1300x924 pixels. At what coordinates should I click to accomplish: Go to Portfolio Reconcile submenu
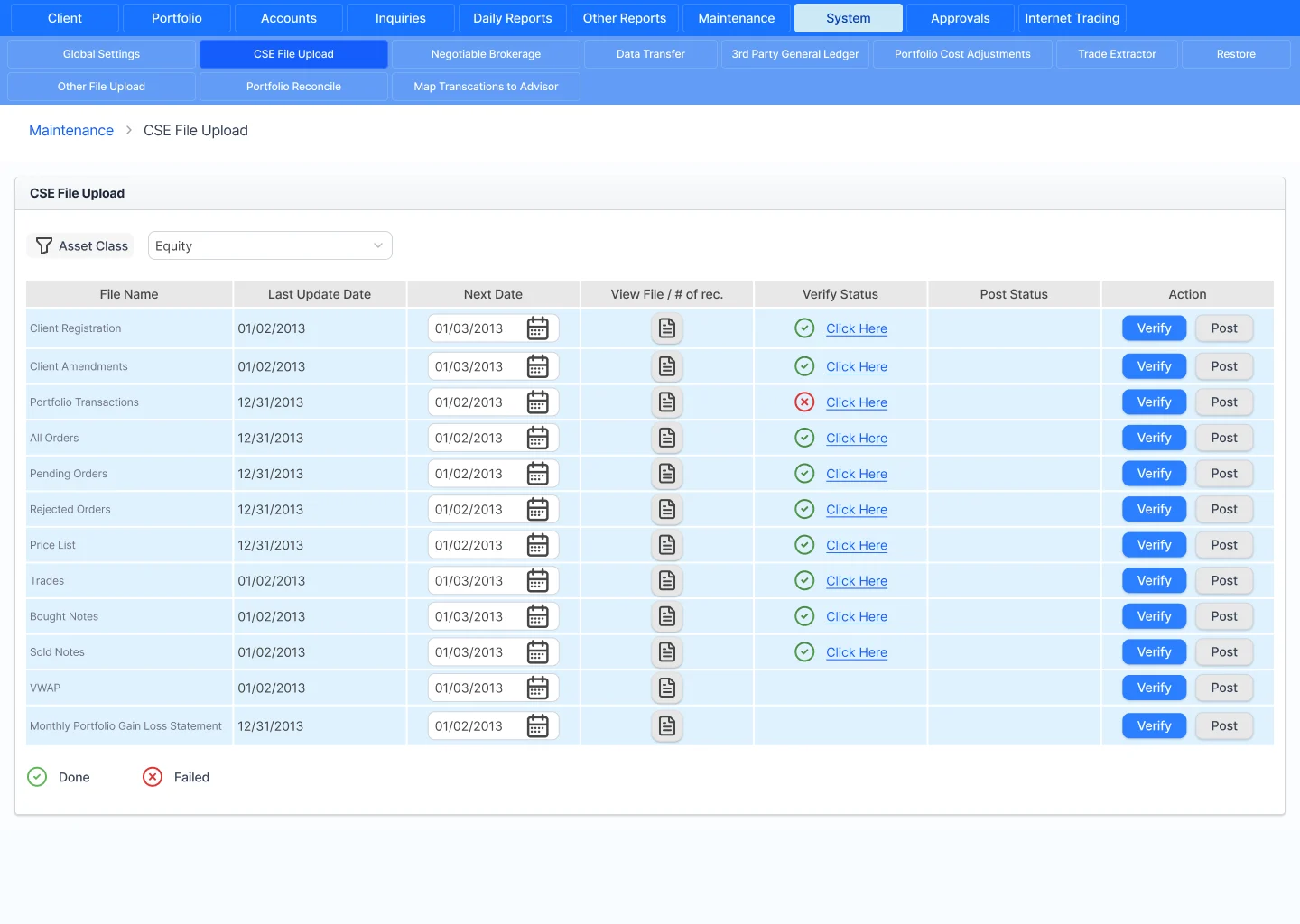pos(293,87)
